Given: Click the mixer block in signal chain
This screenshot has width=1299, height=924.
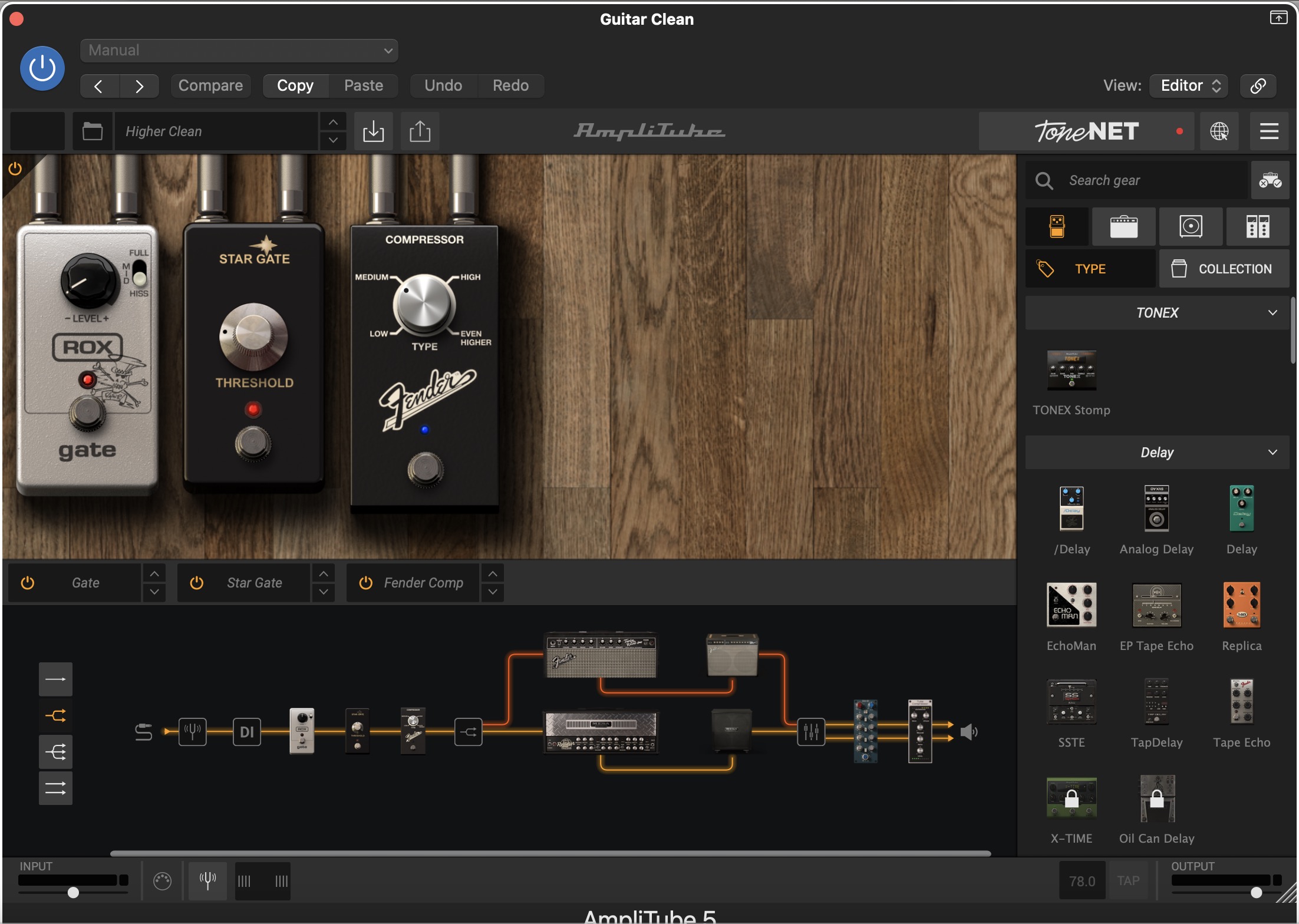Looking at the screenshot, I should 811,732.
